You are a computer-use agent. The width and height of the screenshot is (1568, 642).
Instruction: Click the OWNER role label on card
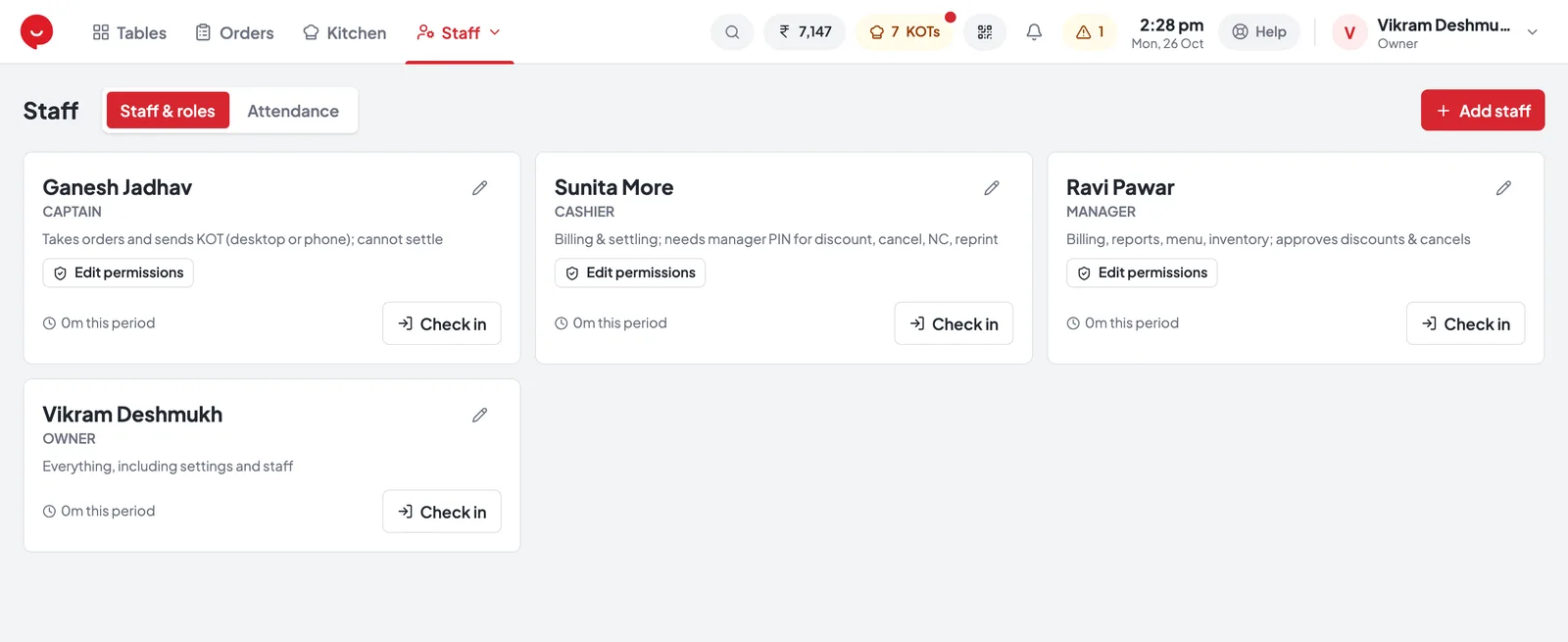pyautogui.click(x=69, y=439)
